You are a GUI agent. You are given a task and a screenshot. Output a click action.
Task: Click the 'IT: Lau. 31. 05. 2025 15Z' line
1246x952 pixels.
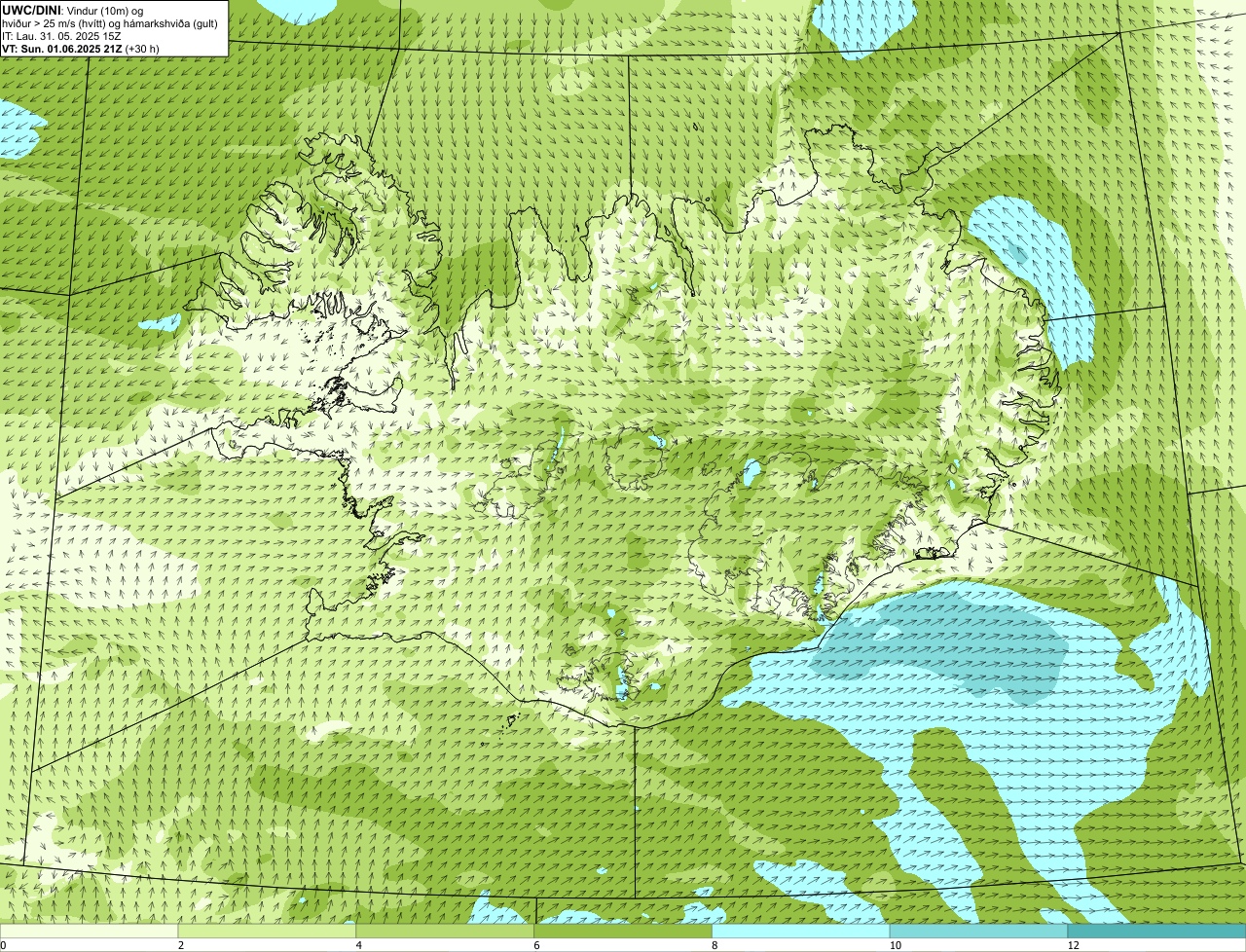click(61, 35)
